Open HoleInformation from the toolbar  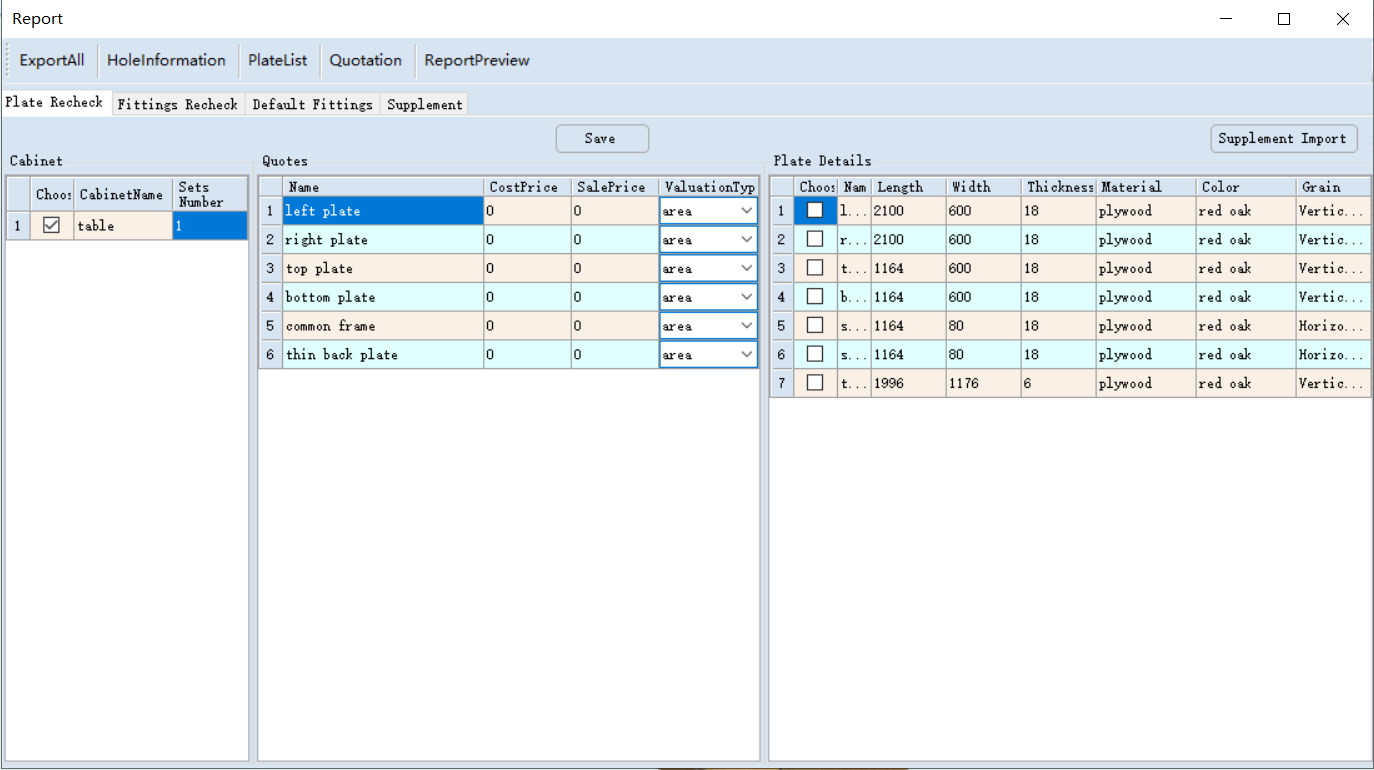166,60
